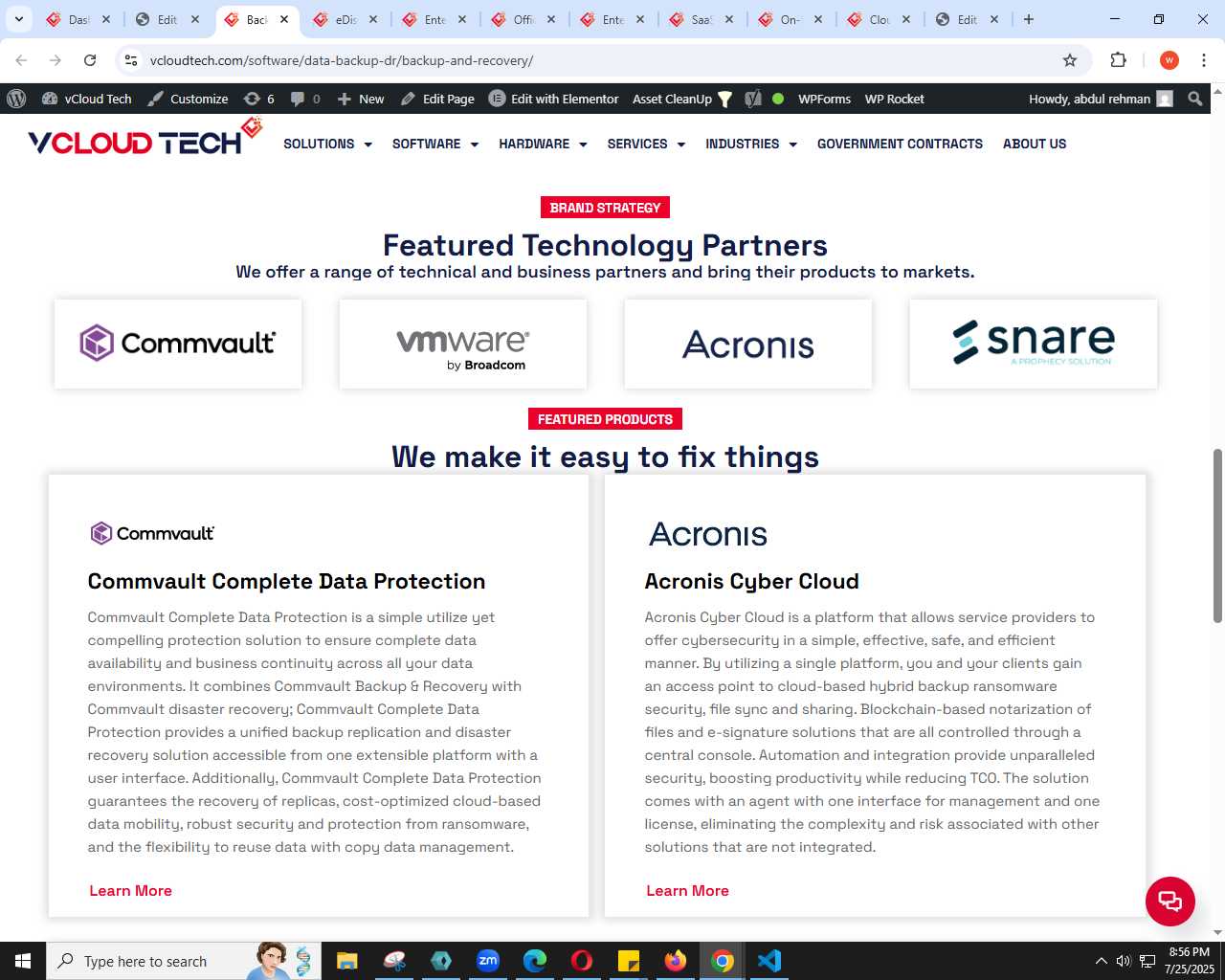Viewport: 1225px width, 980px height.
Task: Open GOVERNMENT CONTRACTS page
Action: coord(900,144)
